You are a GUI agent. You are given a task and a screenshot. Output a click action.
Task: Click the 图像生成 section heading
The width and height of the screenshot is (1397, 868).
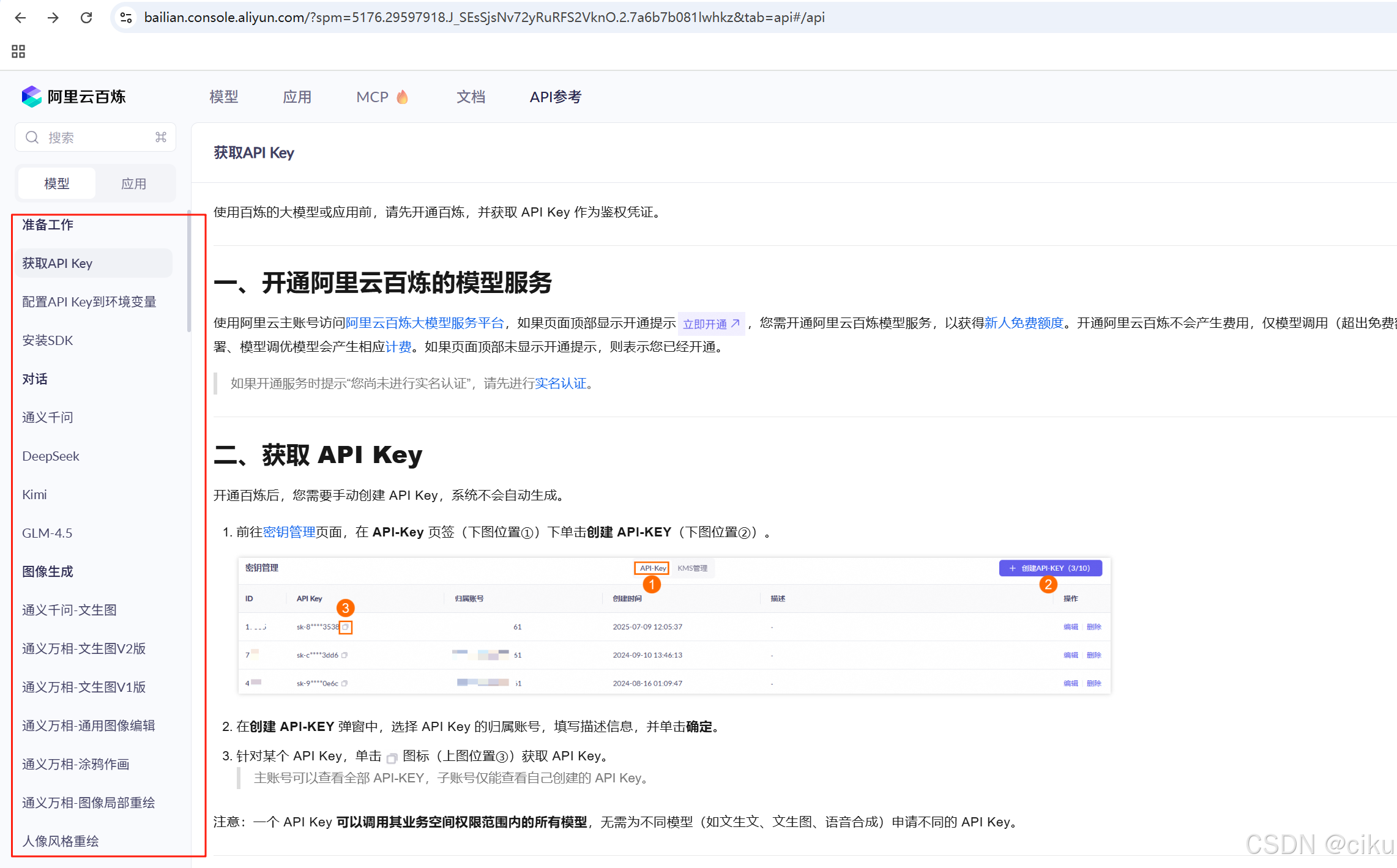[x=48, y=572]
